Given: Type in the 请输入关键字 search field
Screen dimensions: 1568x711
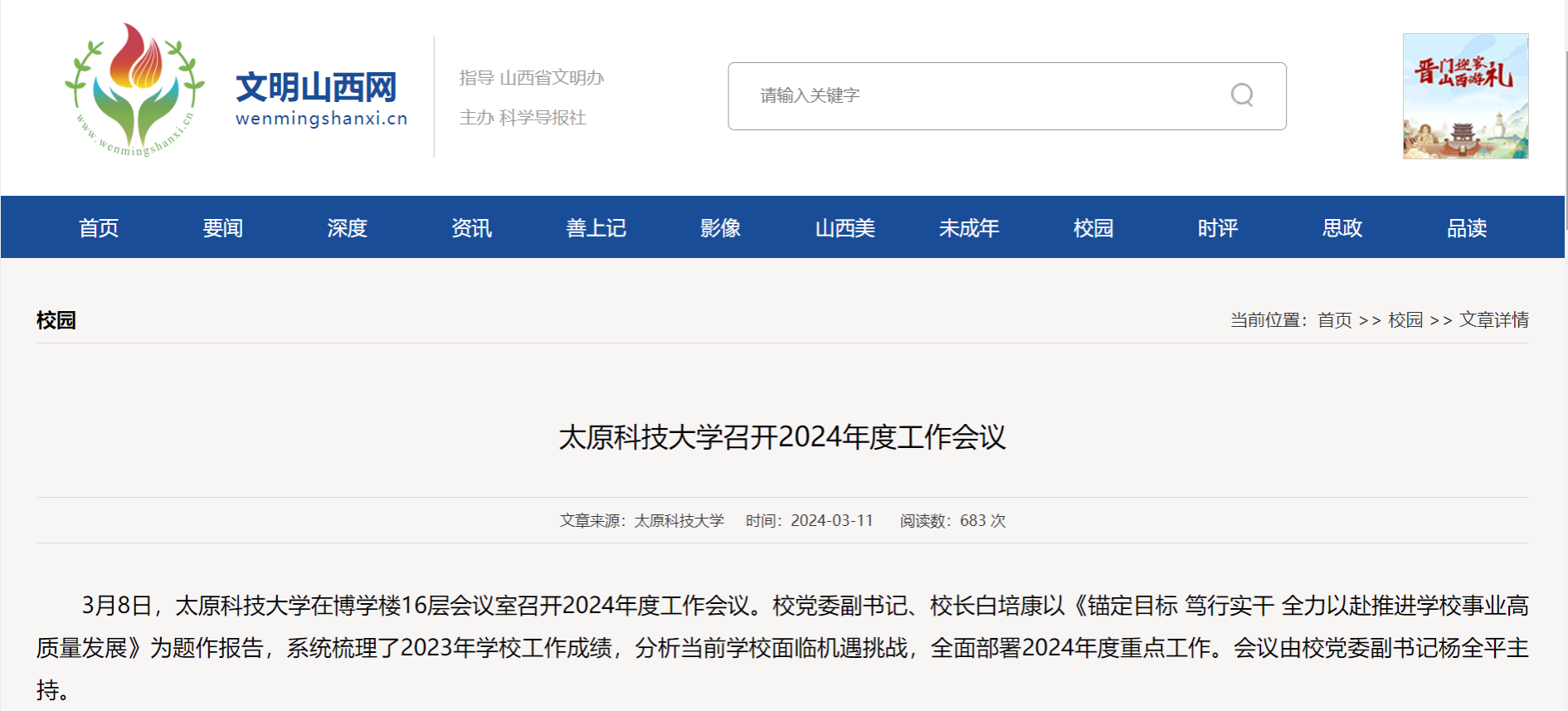Looking at the screenshot, I should 979,96.
